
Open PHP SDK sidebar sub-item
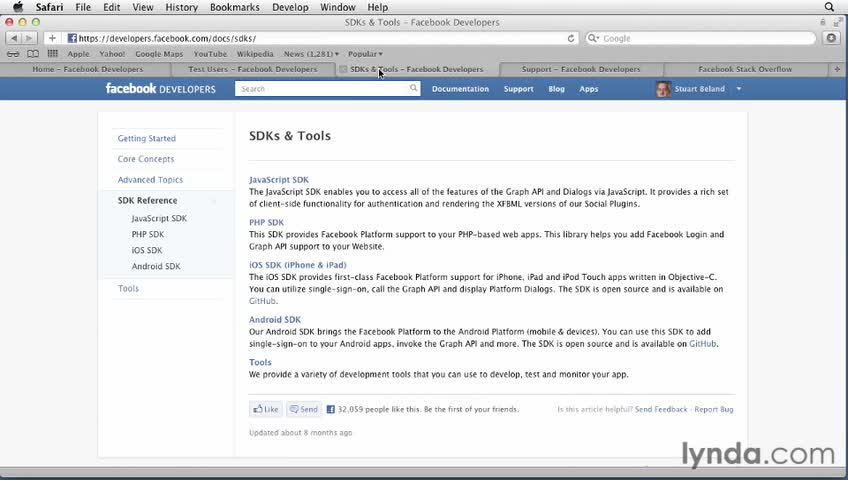(148, 234)
